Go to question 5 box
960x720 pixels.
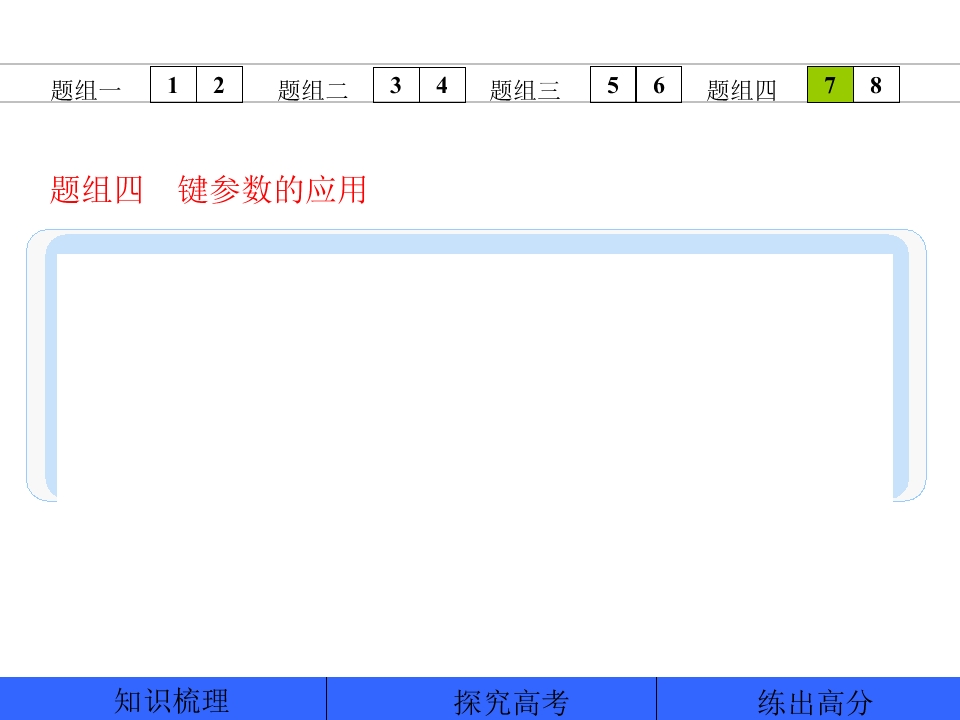click(613, 84)
